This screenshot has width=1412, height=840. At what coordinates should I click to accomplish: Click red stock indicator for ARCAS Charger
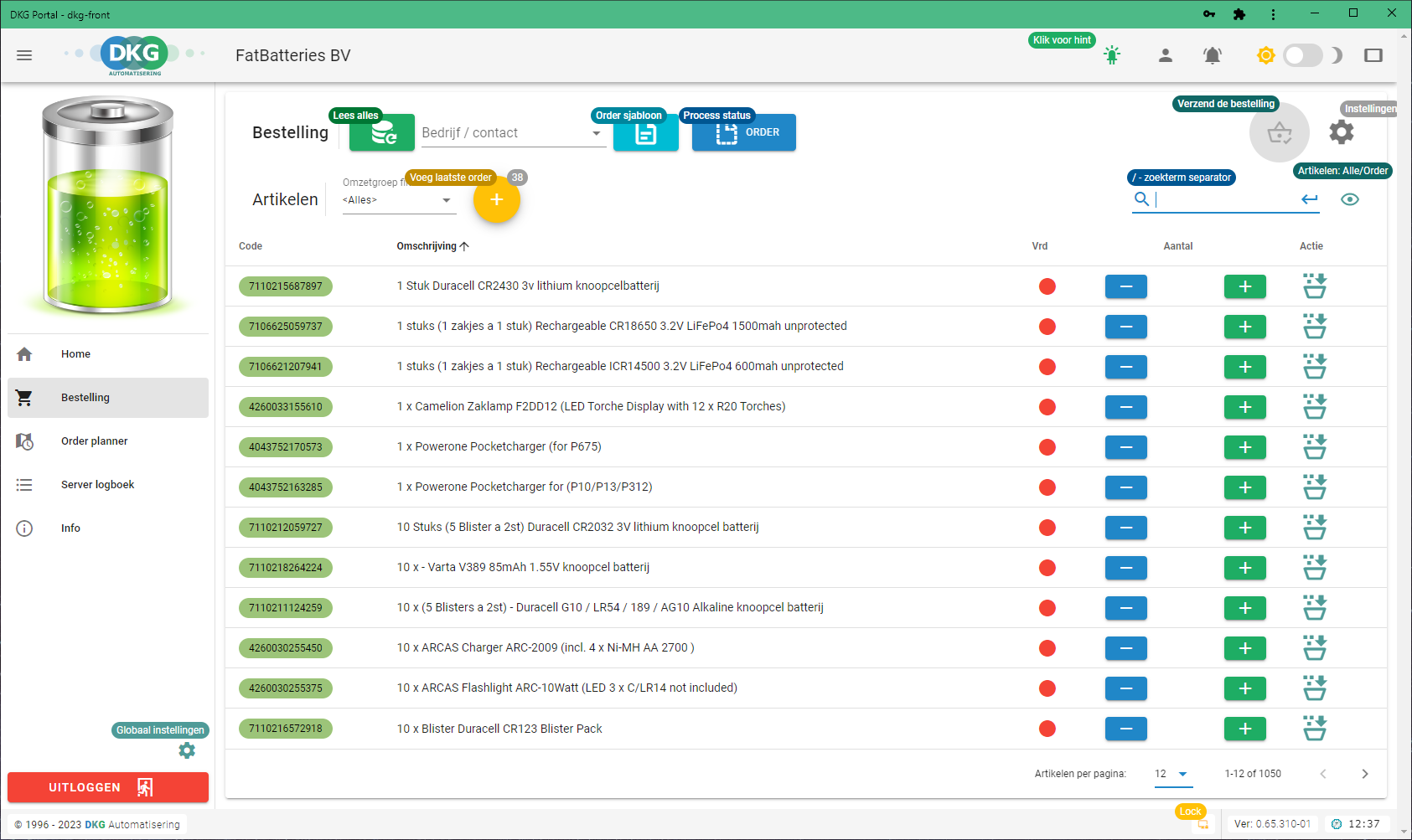point(1047,648)
